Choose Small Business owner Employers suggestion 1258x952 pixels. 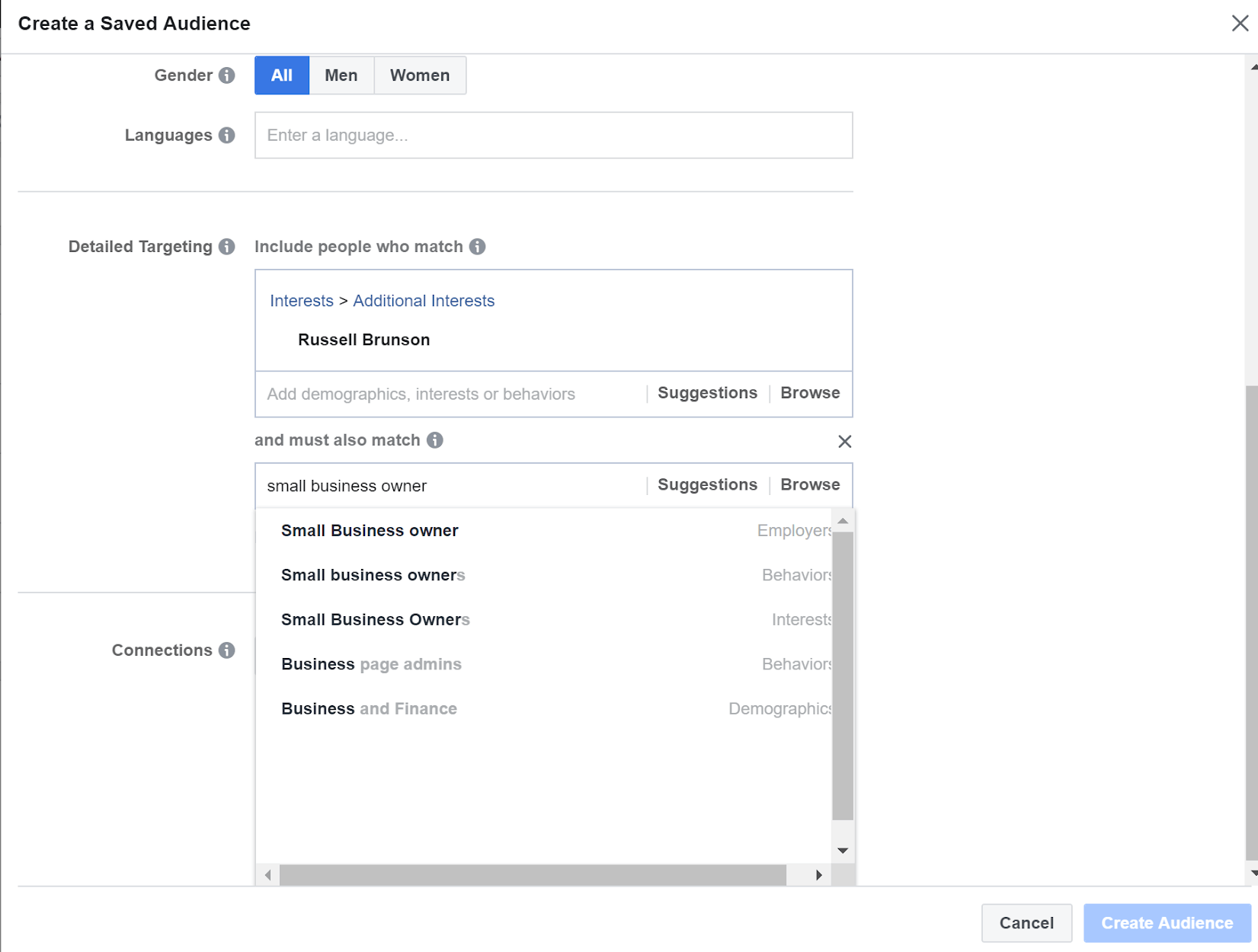point(544,531)
